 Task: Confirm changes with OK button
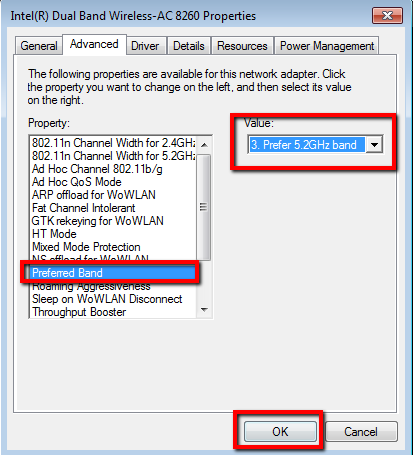[x=280, y=432]
